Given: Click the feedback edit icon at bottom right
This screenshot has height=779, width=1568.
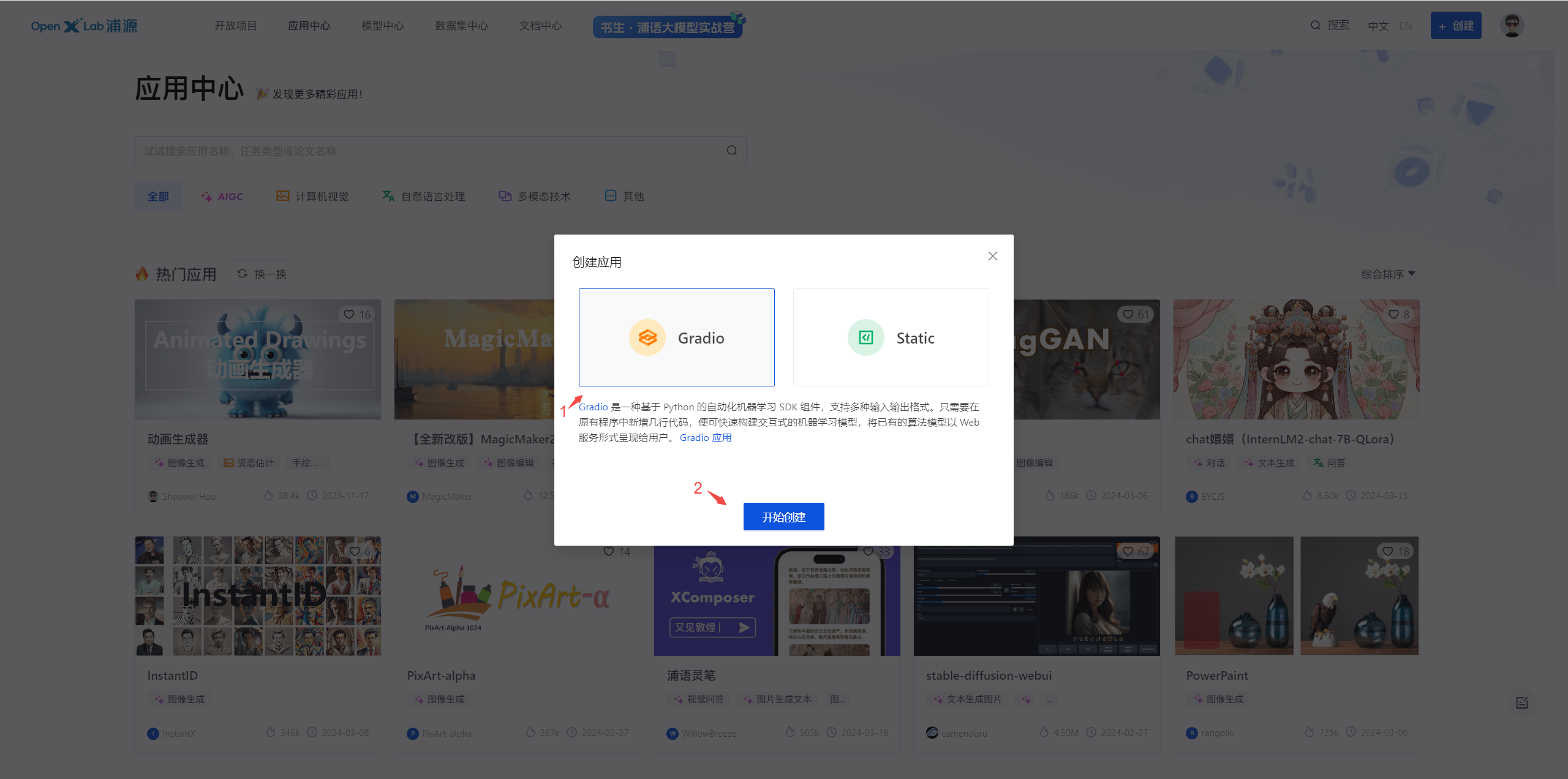Looking at the screenshot, I should (x=1521, y=702).
